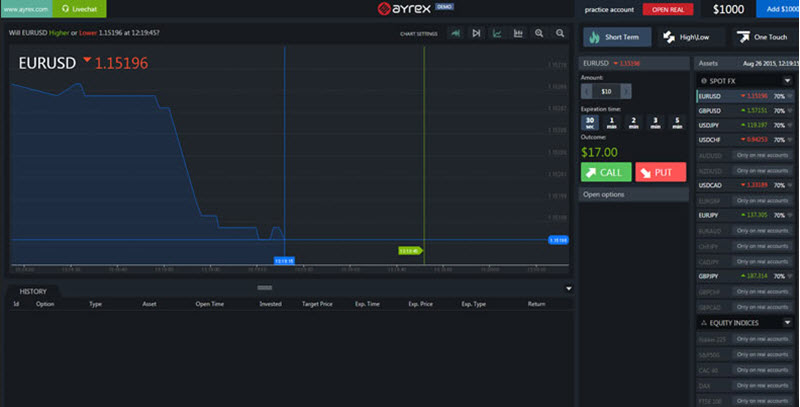Click One Touch target icon
This screenshot has width=800, height=407.
click(743, 37)
